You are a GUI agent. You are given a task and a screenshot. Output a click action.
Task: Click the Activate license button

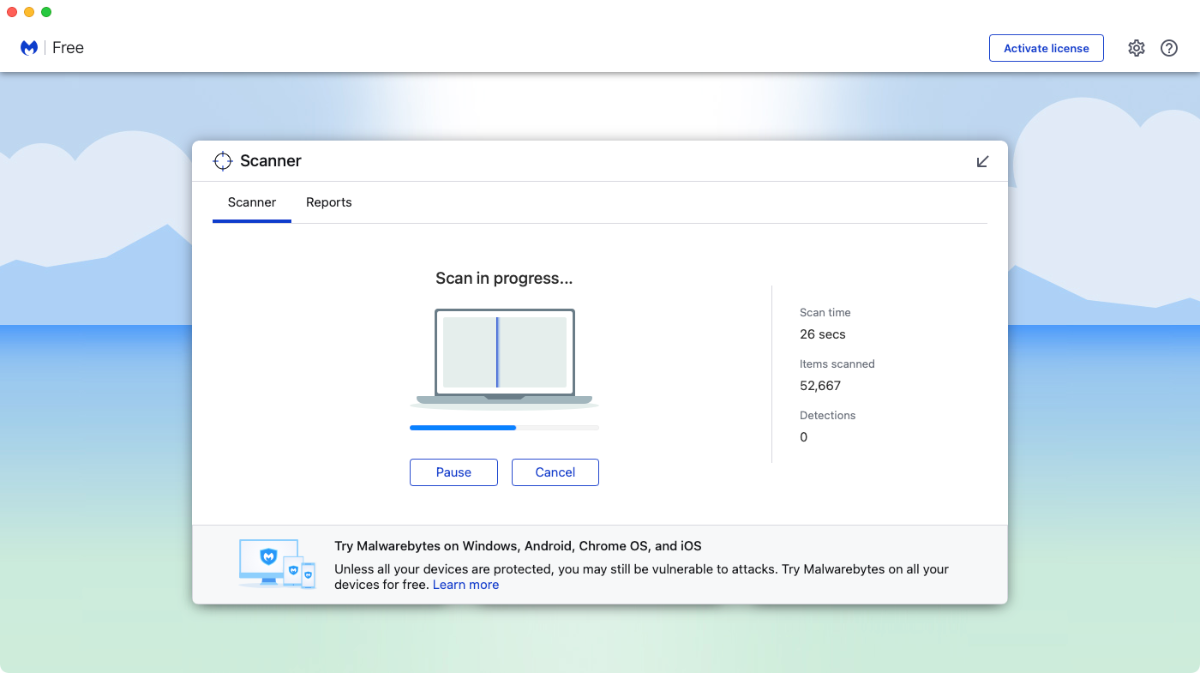point(1046,47)
